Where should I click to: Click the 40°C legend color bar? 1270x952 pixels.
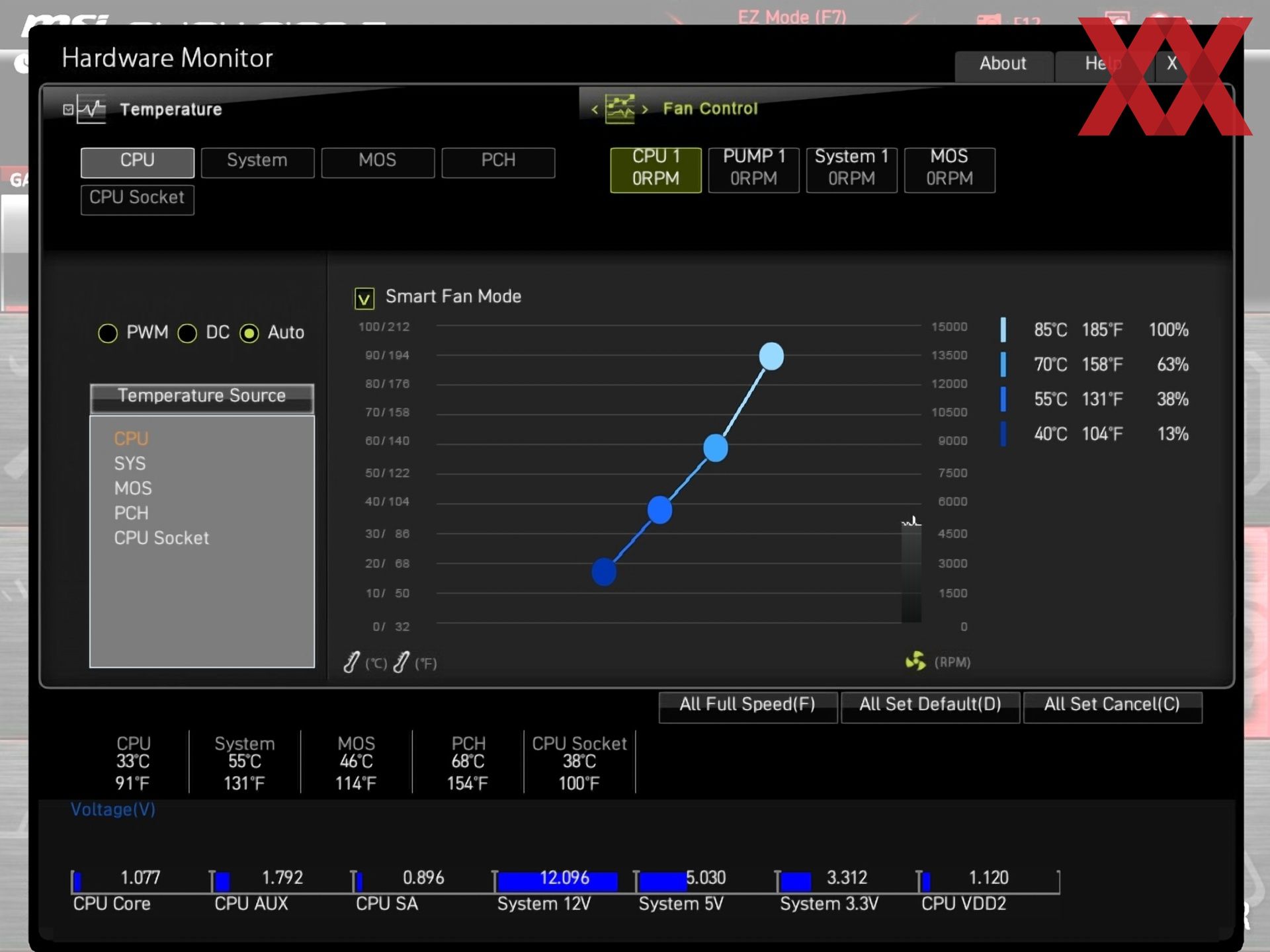[1003, 434]
